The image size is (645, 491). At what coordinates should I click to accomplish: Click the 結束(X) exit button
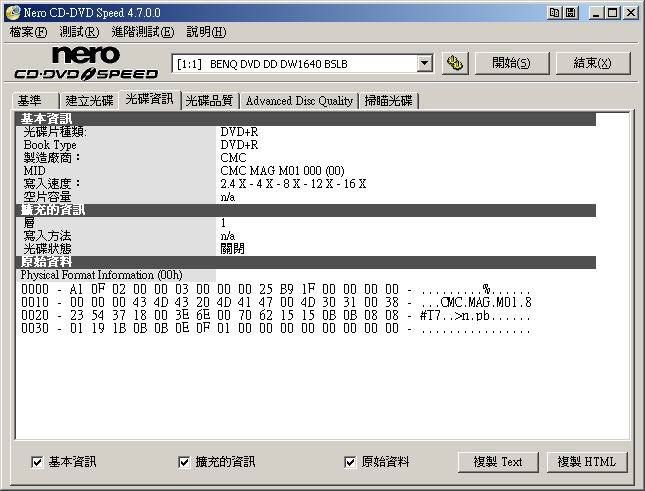pos(592,63)
